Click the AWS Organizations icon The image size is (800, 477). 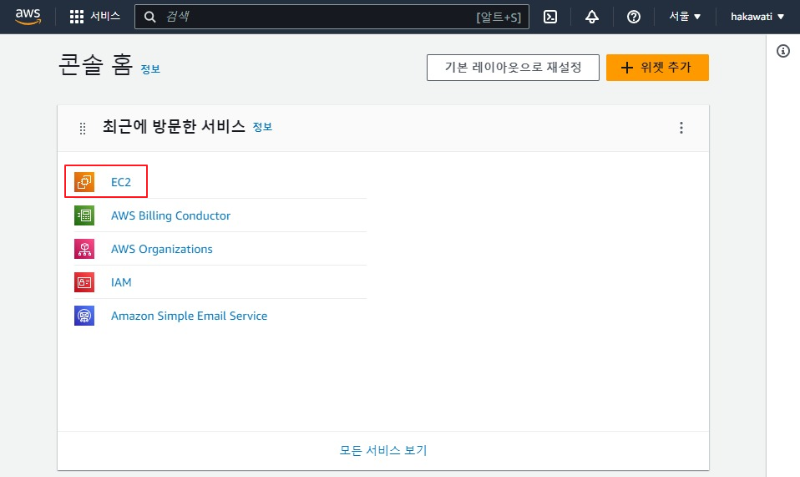(84, 249)
